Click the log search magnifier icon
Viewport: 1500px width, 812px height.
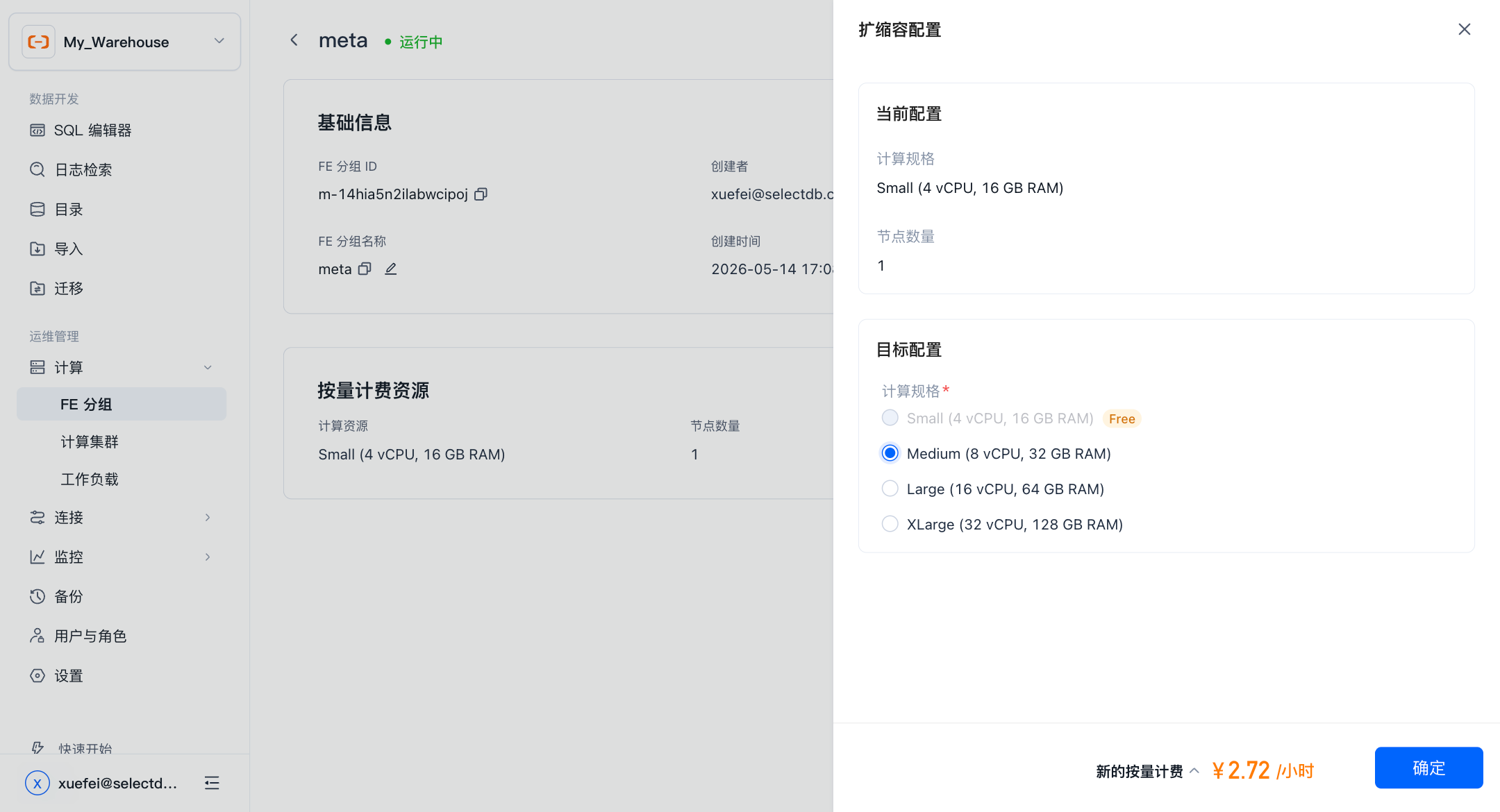pyautogui.click(x=37, y=170)
